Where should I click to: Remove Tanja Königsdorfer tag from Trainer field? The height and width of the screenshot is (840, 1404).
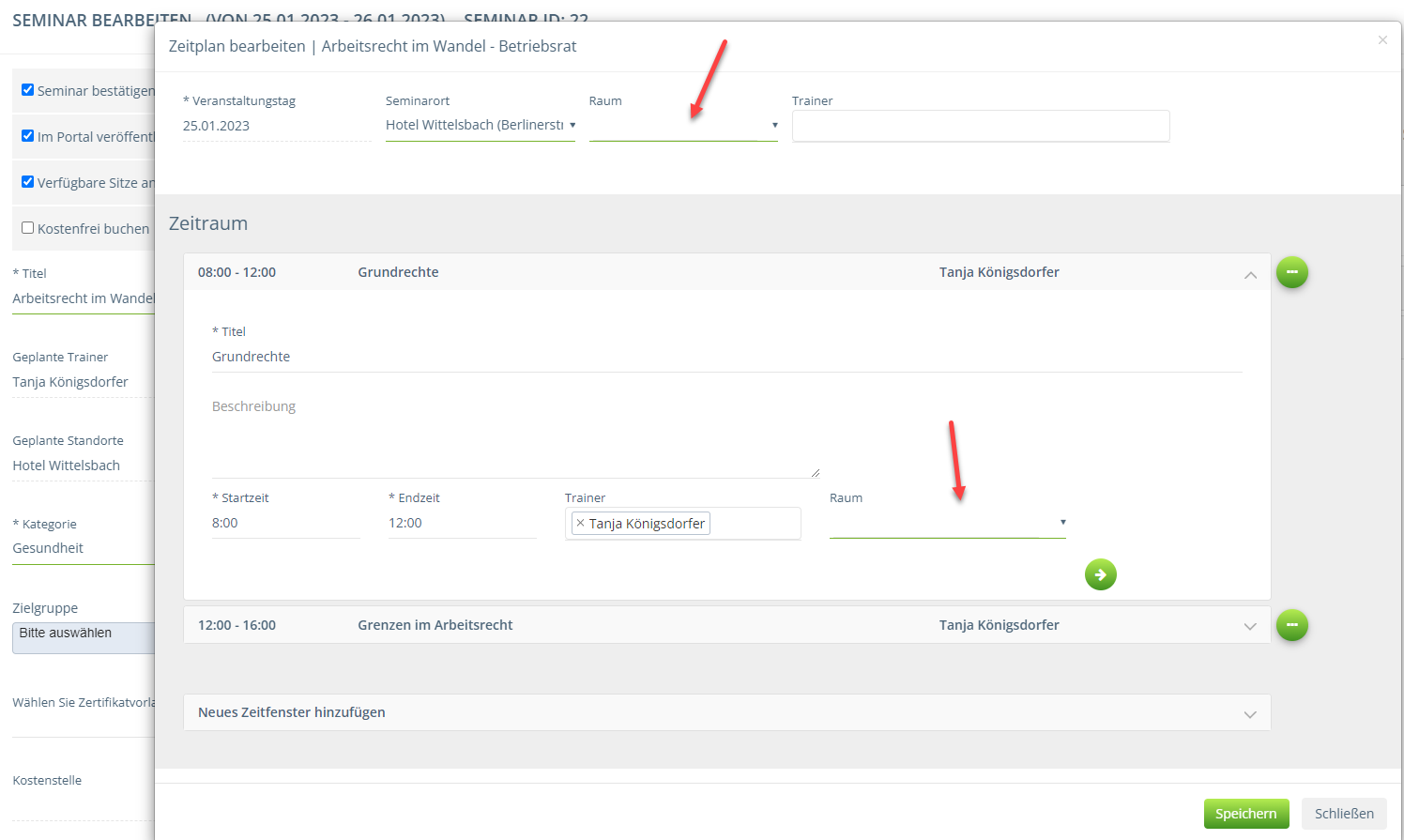[x=580, y=524]
